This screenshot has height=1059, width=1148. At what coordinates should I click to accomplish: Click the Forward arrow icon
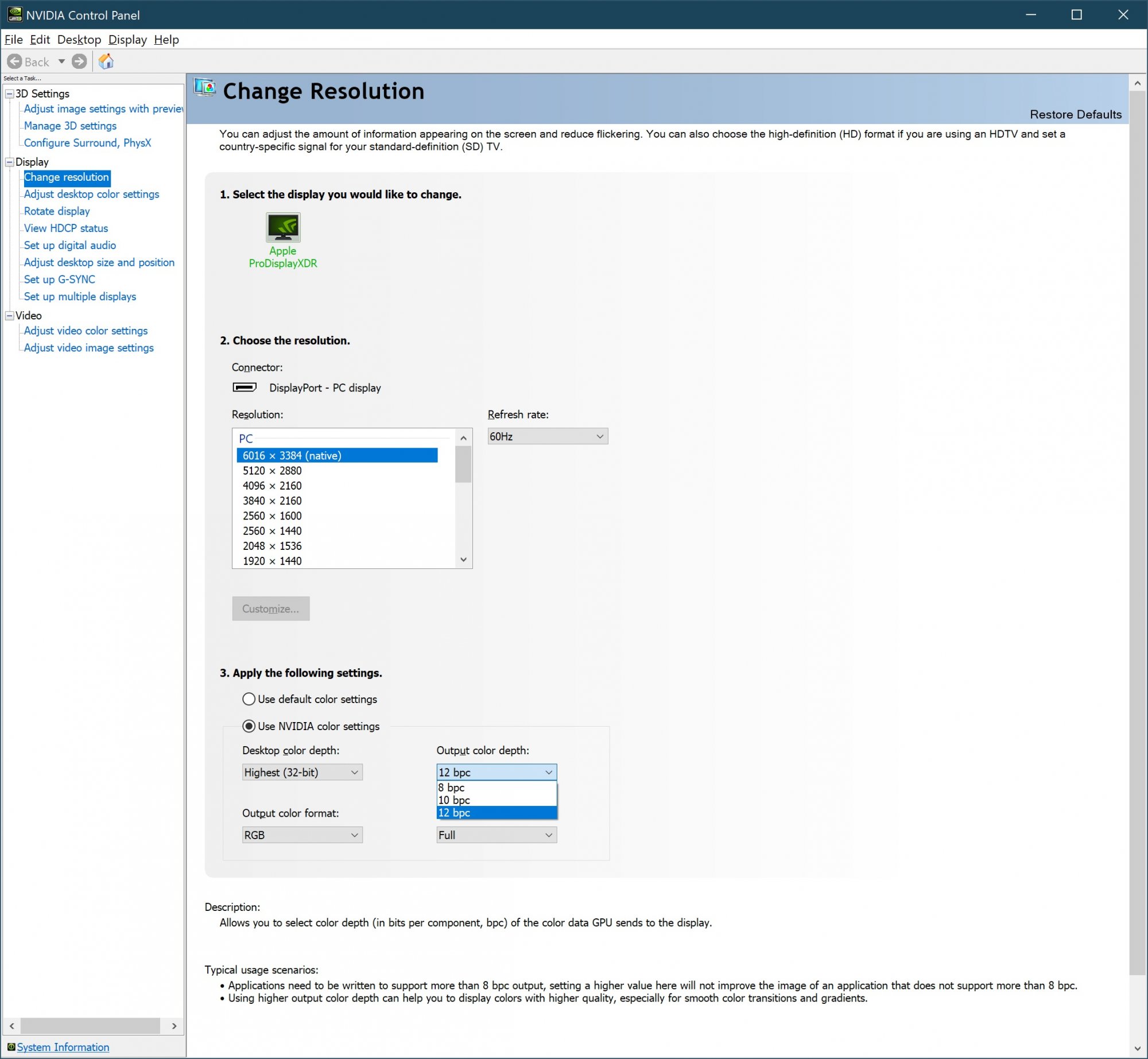tap(79, 61)
